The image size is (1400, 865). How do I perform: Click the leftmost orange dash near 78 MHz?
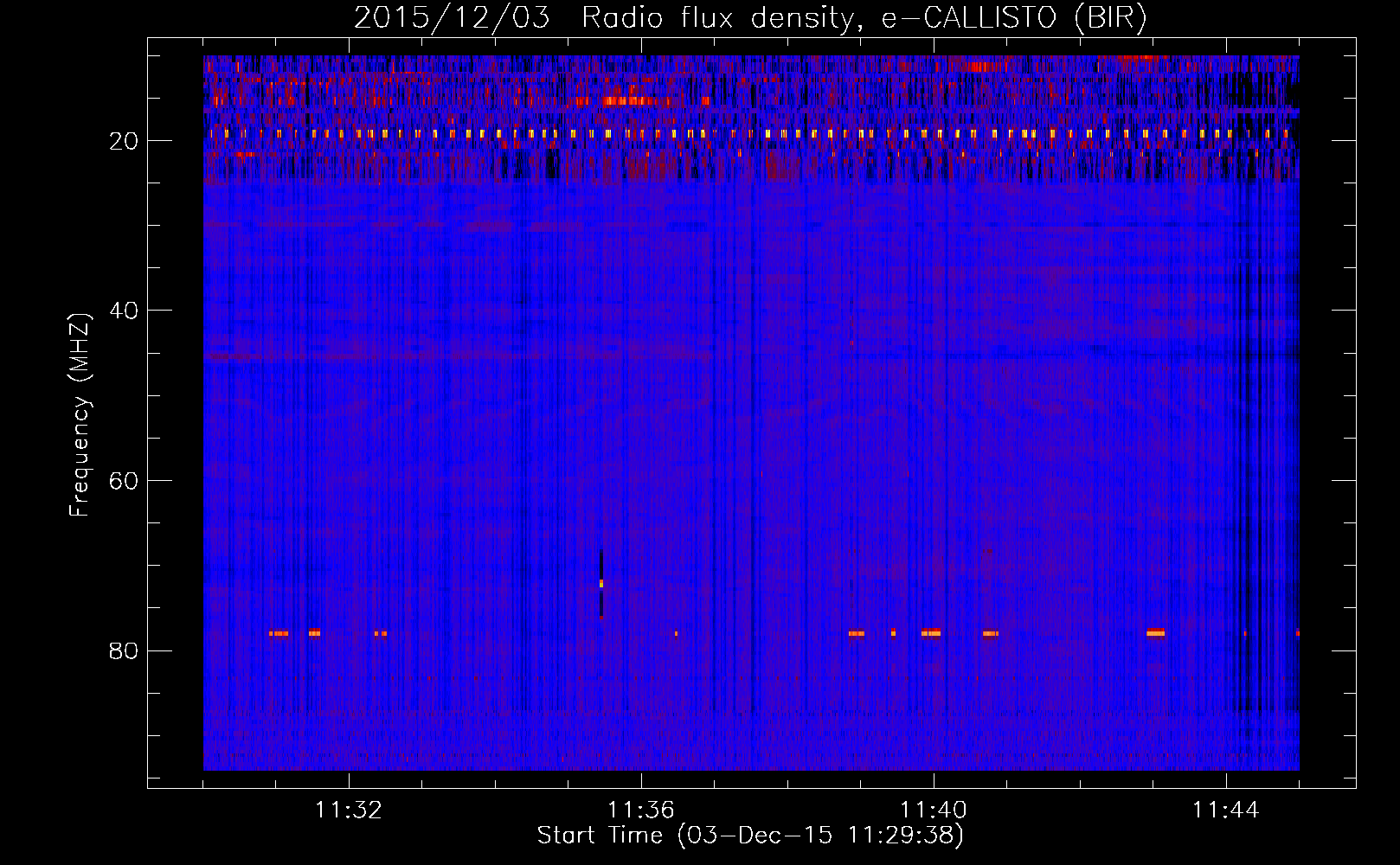(x=279, y=634)
